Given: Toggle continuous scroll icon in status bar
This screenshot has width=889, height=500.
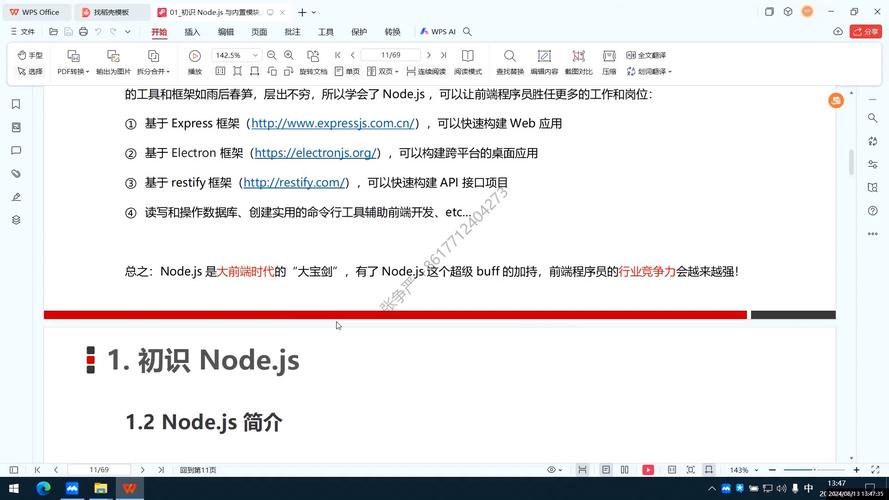Looking at the screenshot, I should click(x=582, y=470).
